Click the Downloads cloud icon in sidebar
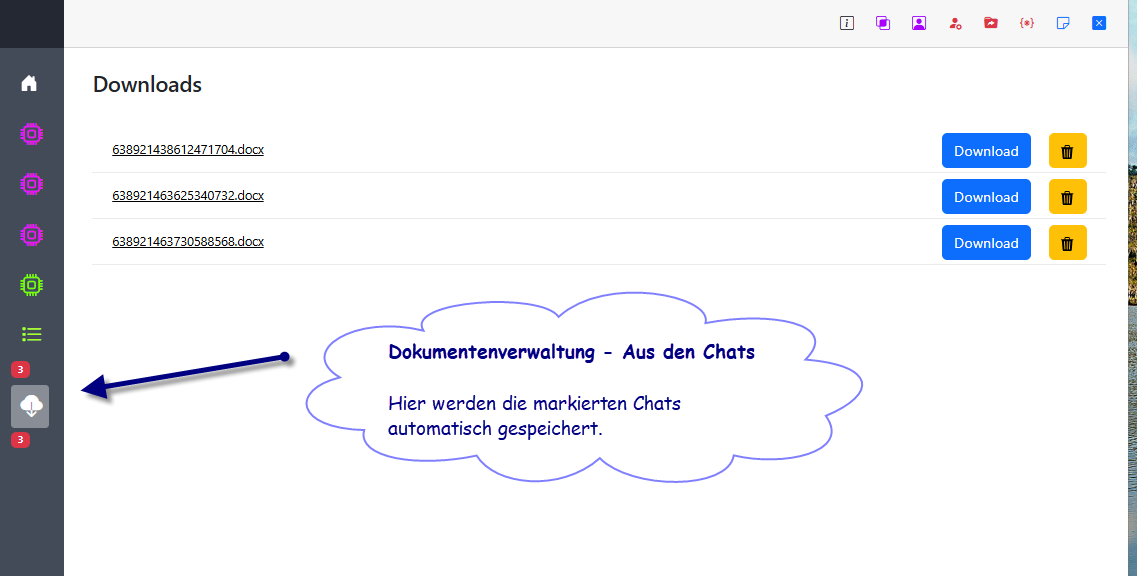The width and height of the screenshot is (1137, 576). tap(31, 405)
